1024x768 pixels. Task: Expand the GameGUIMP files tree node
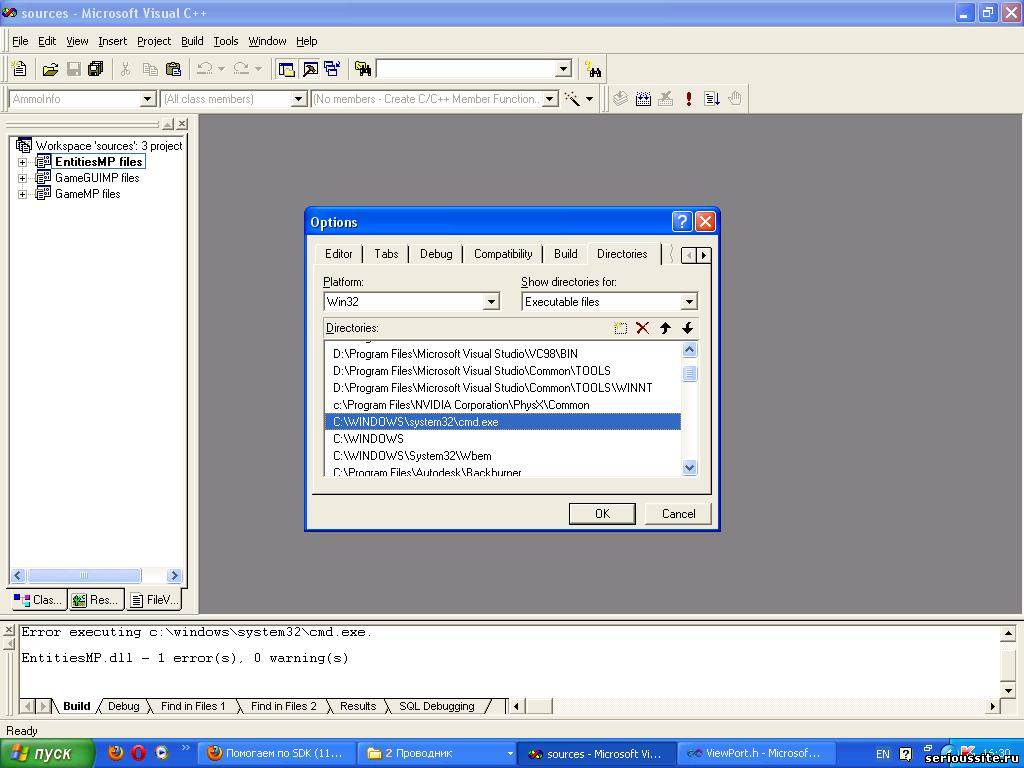click(23, 178)
